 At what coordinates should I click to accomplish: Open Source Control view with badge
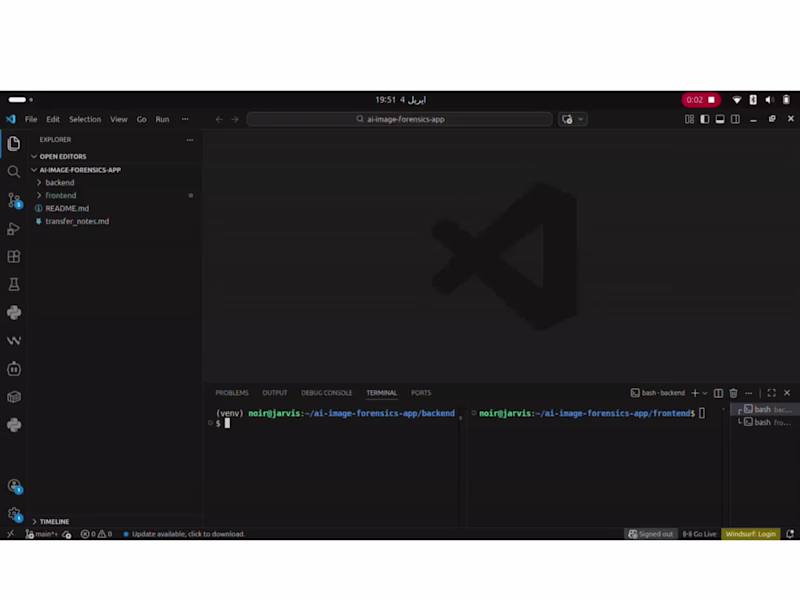(14, 200)
